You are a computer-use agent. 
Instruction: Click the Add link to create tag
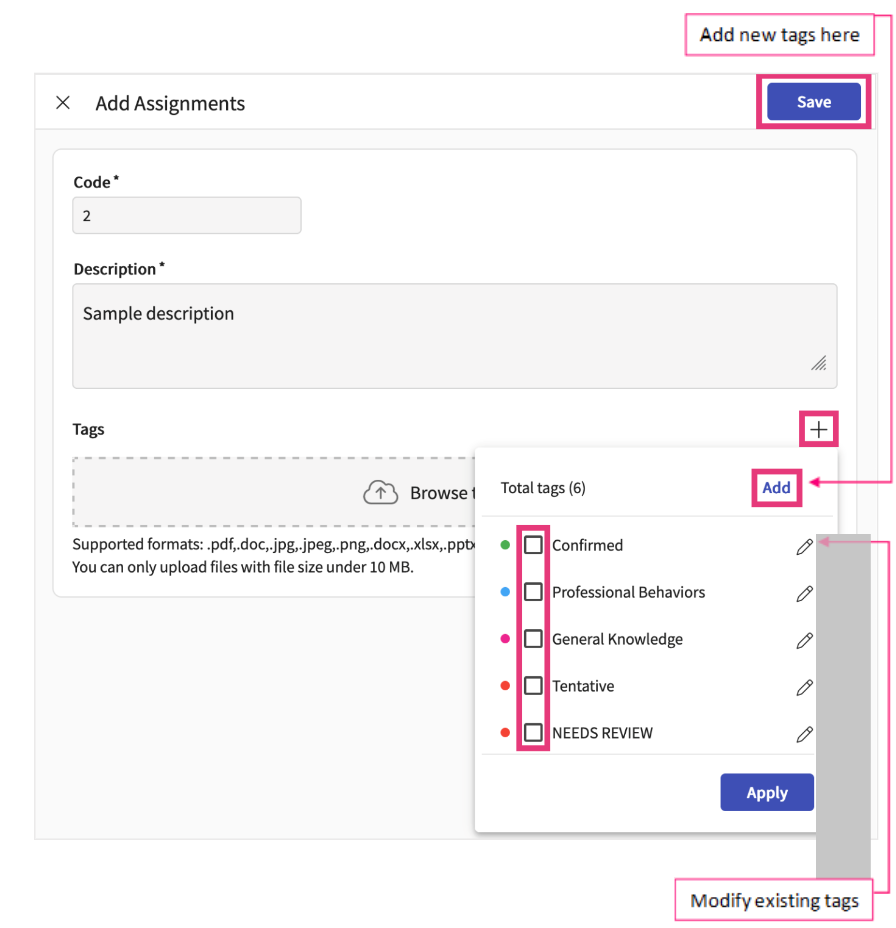pyautogui.click(x=776, y=488)
